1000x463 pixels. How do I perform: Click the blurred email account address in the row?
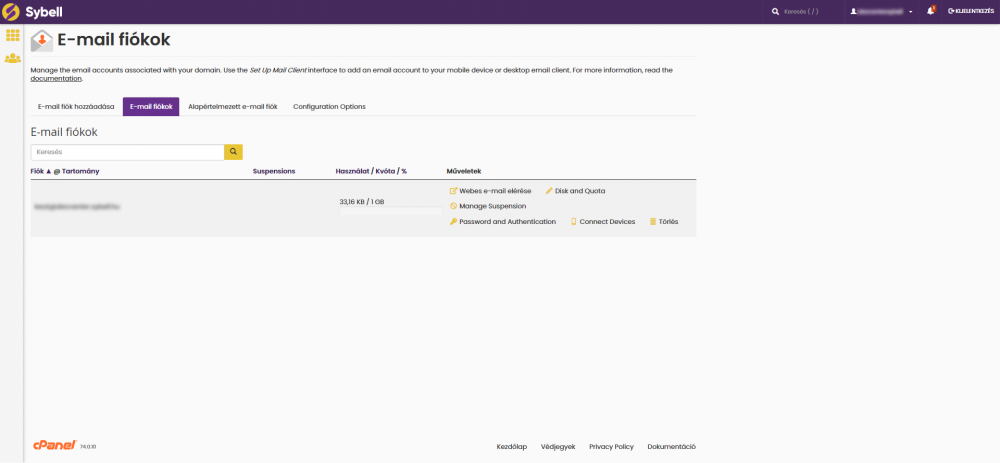[77, 206]
